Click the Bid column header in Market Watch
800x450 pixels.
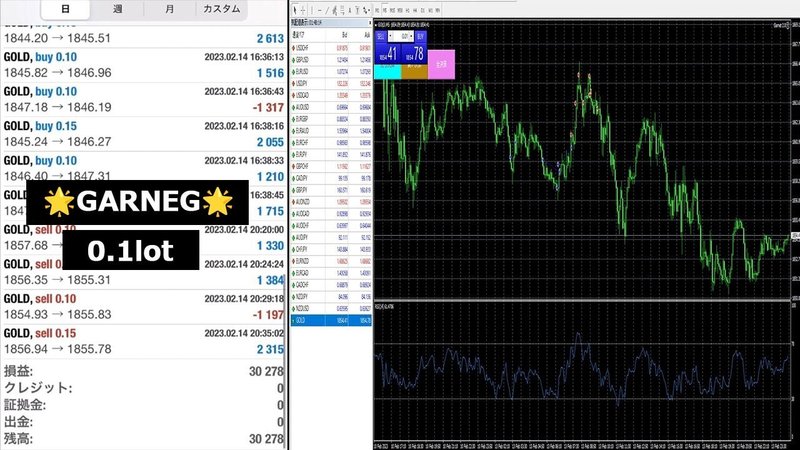click(x=344, y=35)
